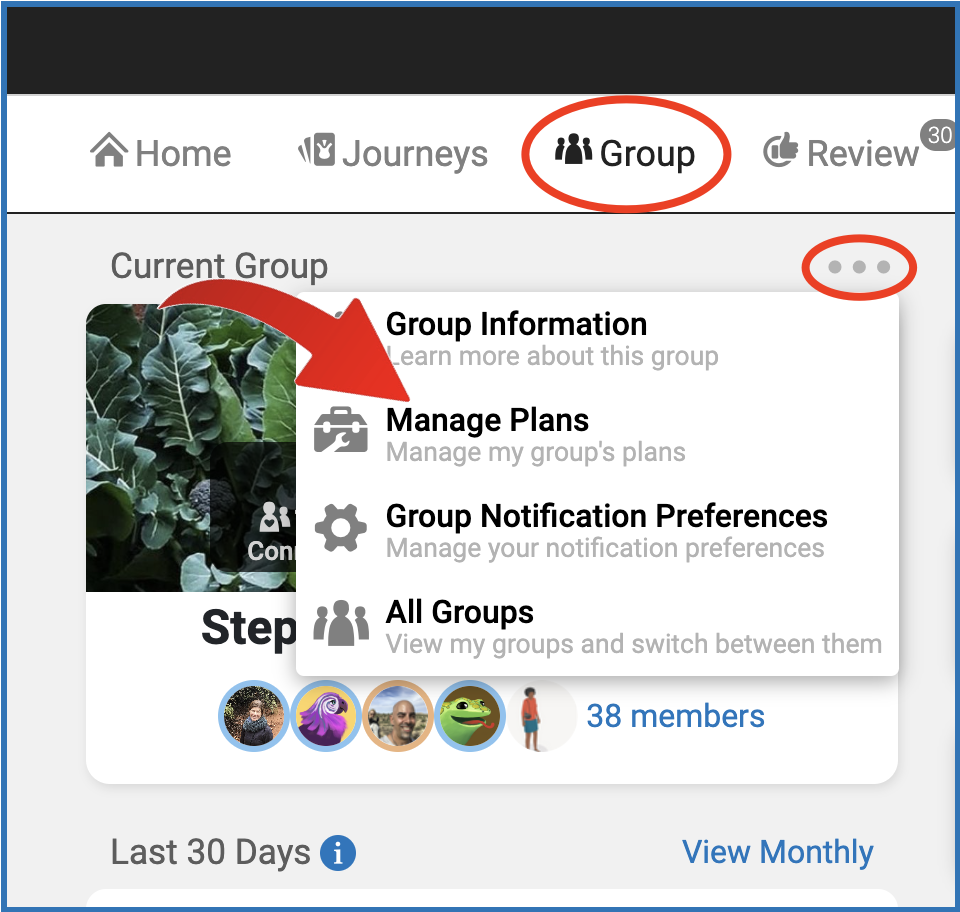Select All Groups to switch groups
Viewport: 960px width, 912px height.
tap(460, 613)
